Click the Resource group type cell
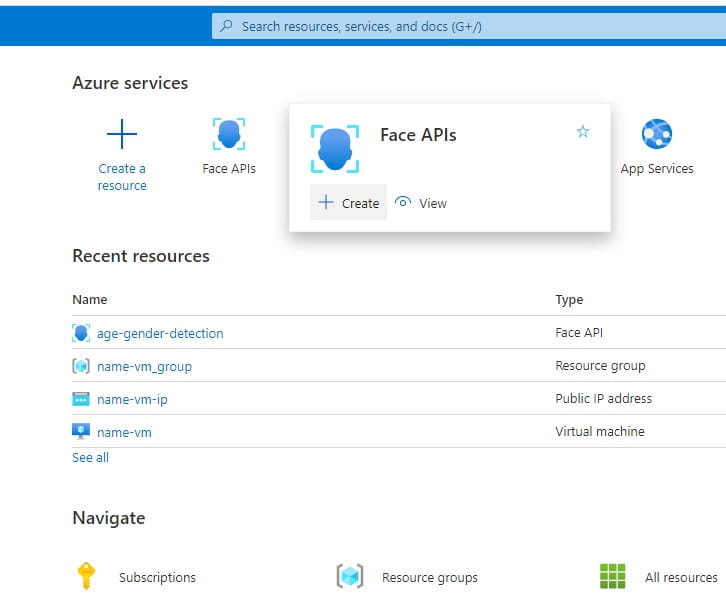The image size is (726, 601). pos(600,366)
